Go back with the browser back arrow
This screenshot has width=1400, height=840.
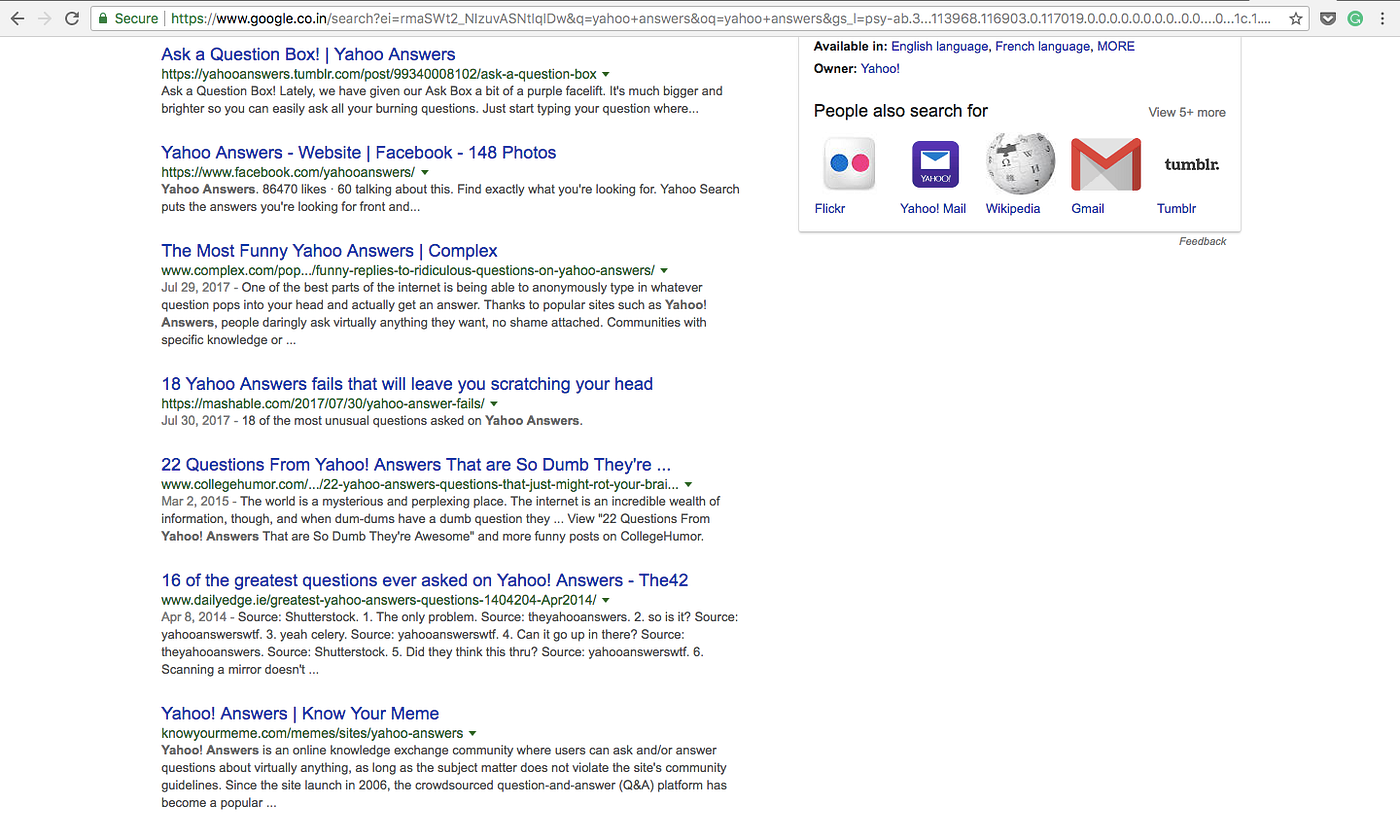(17, 18)
